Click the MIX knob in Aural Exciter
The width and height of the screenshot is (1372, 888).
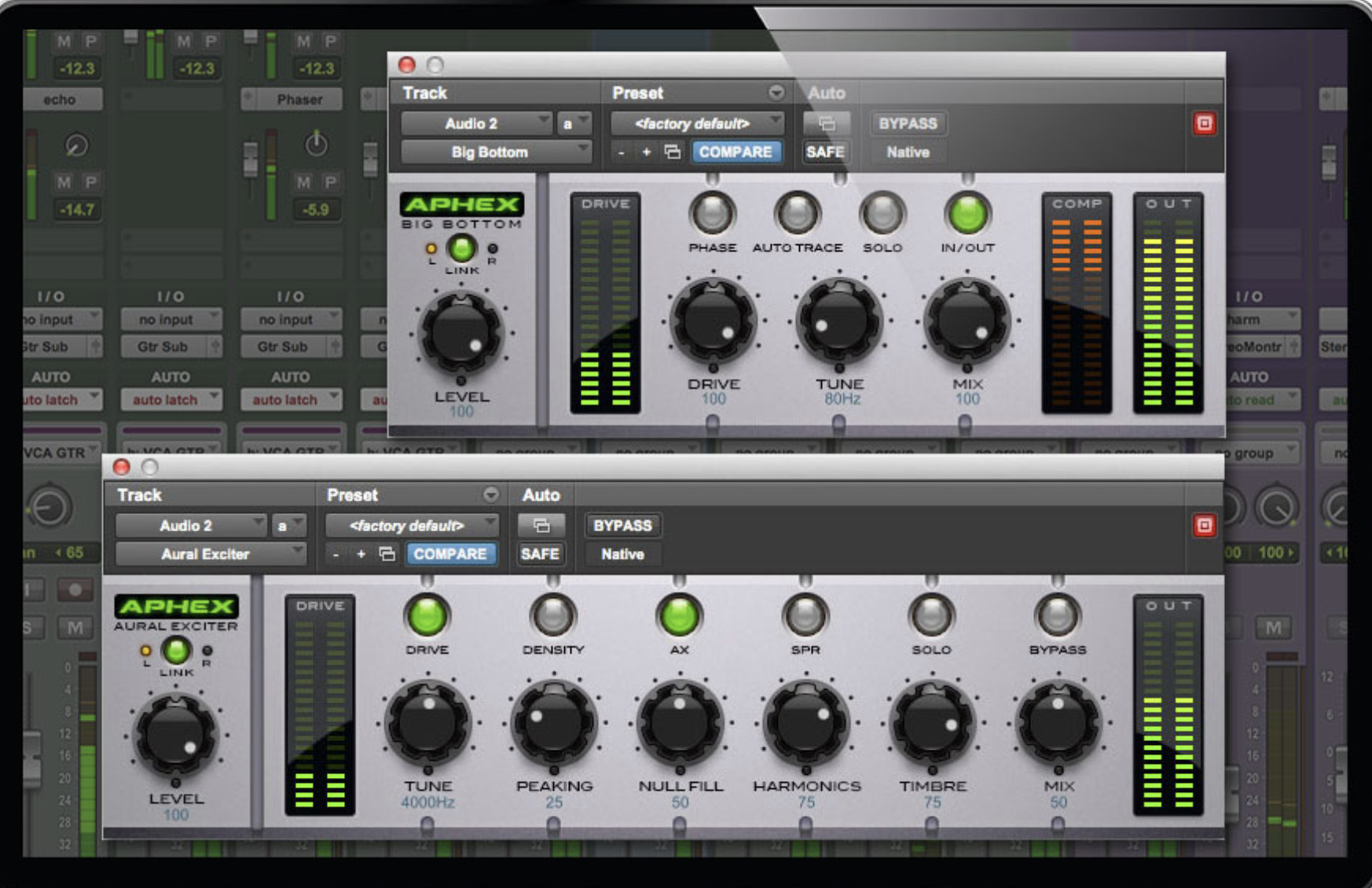point(1058,723)
